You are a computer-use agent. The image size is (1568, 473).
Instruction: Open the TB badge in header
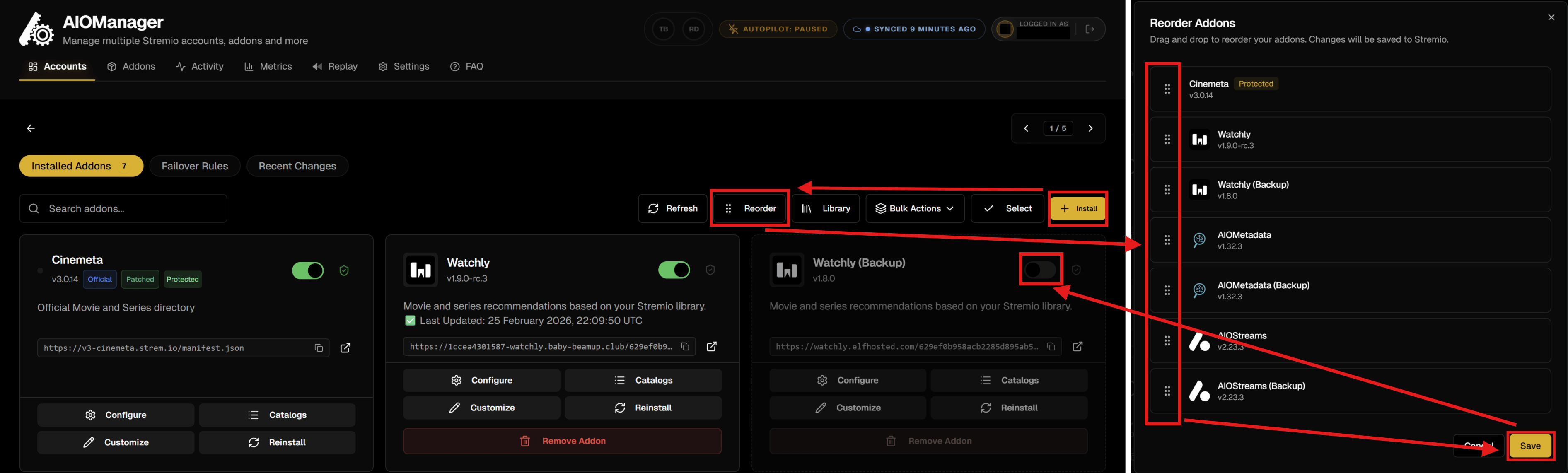click(664, 29)
